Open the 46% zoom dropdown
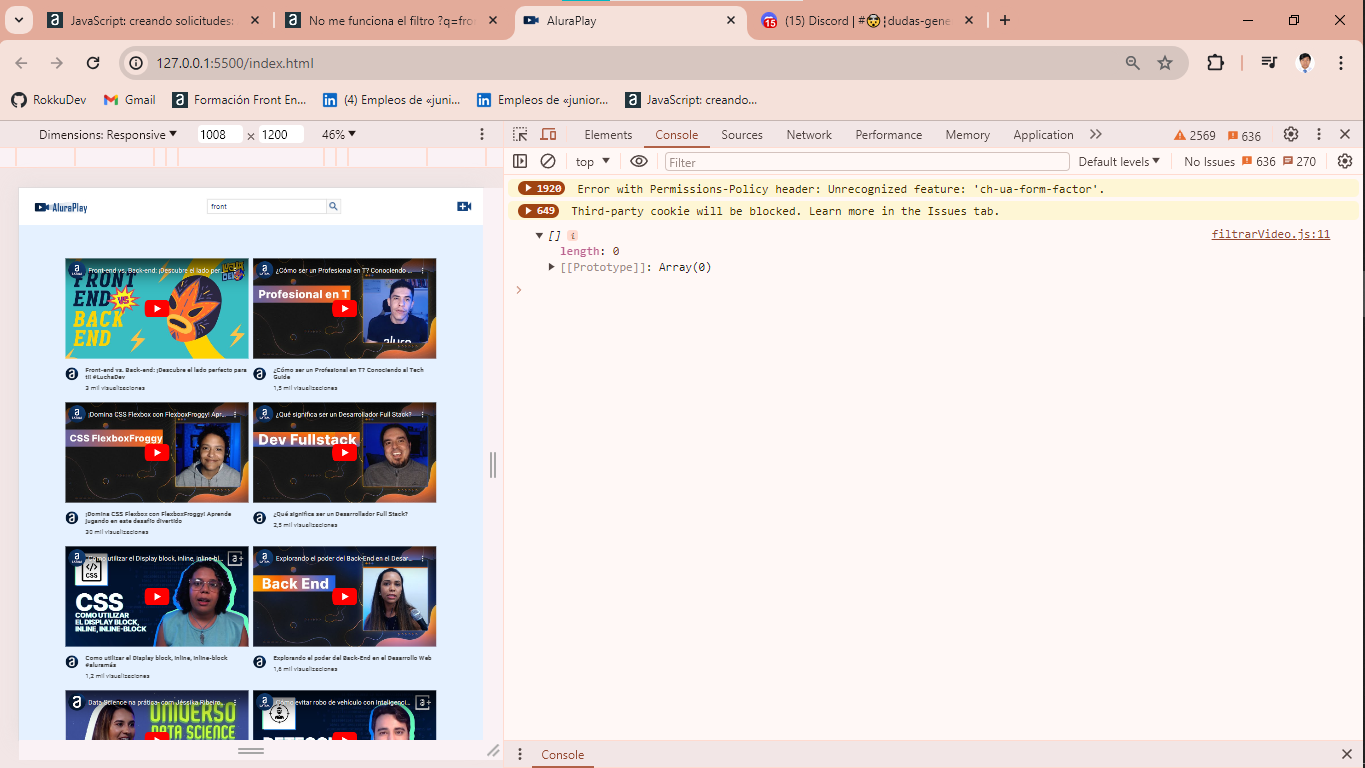 click(x=339, y=134)
